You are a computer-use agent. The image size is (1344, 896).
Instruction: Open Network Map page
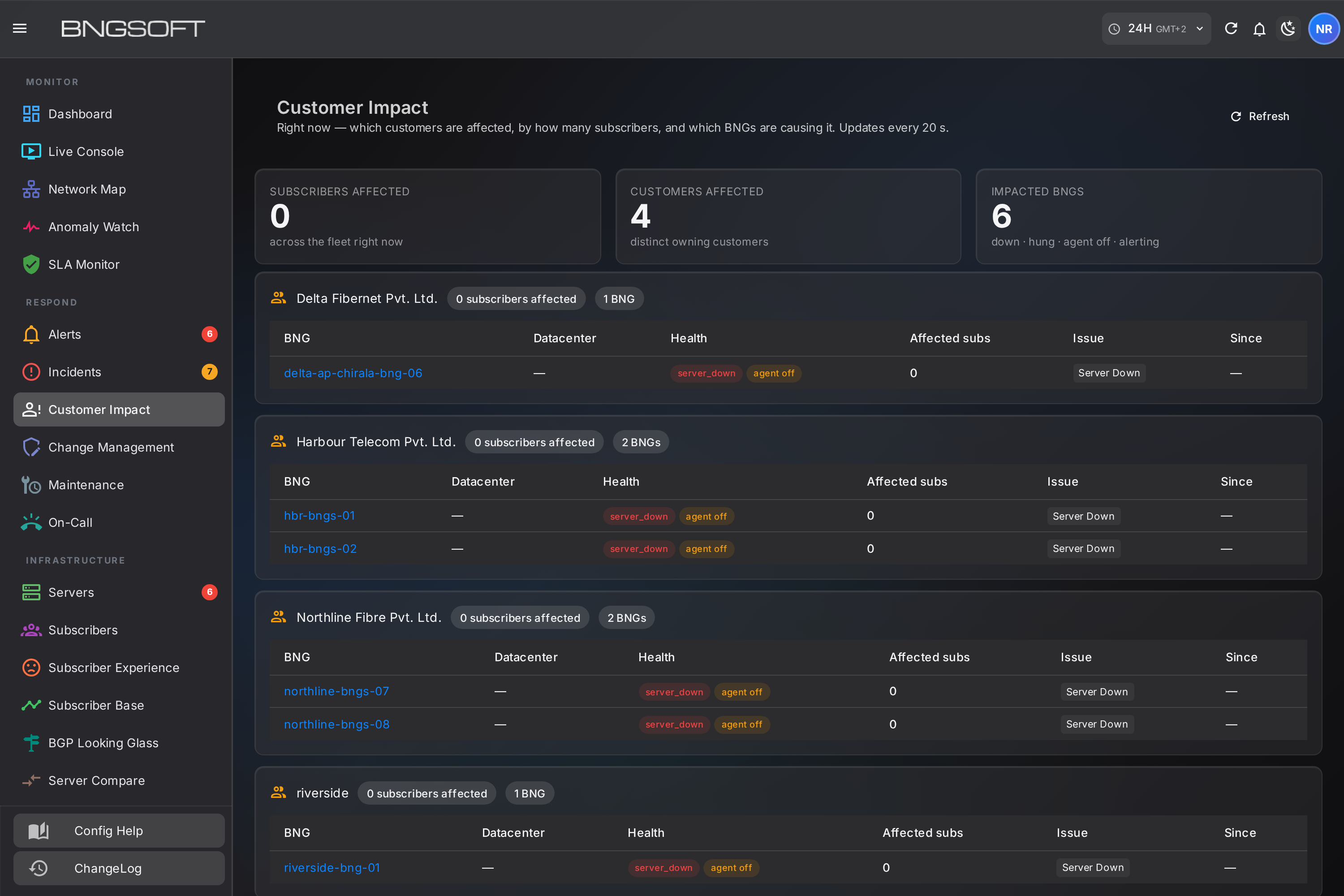(x=119, y=189)
